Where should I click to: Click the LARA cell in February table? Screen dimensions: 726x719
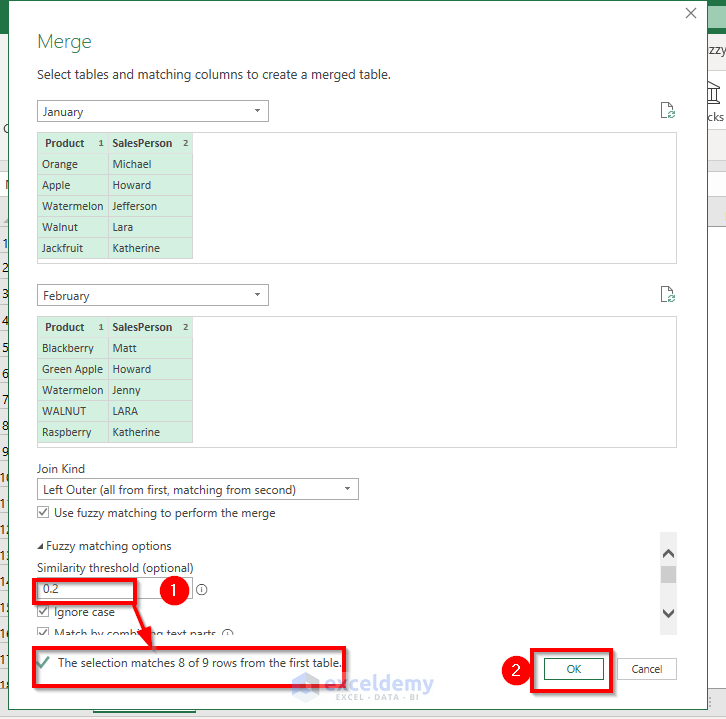pos(150,411)
